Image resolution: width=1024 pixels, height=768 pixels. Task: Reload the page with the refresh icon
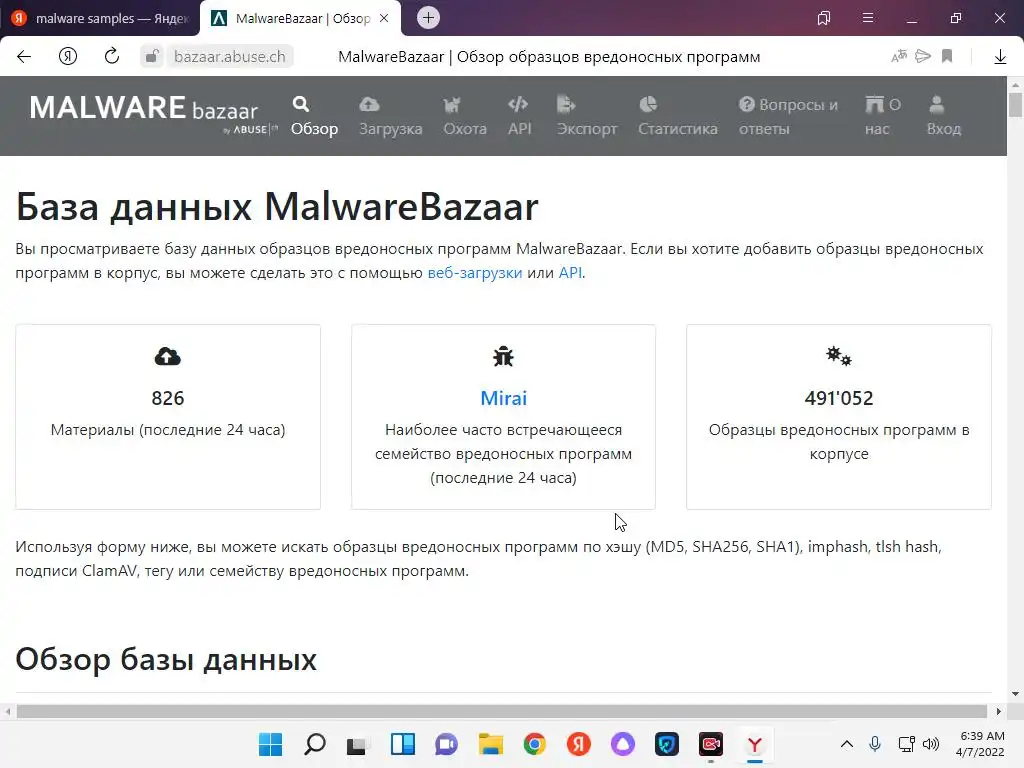point(112,56)
